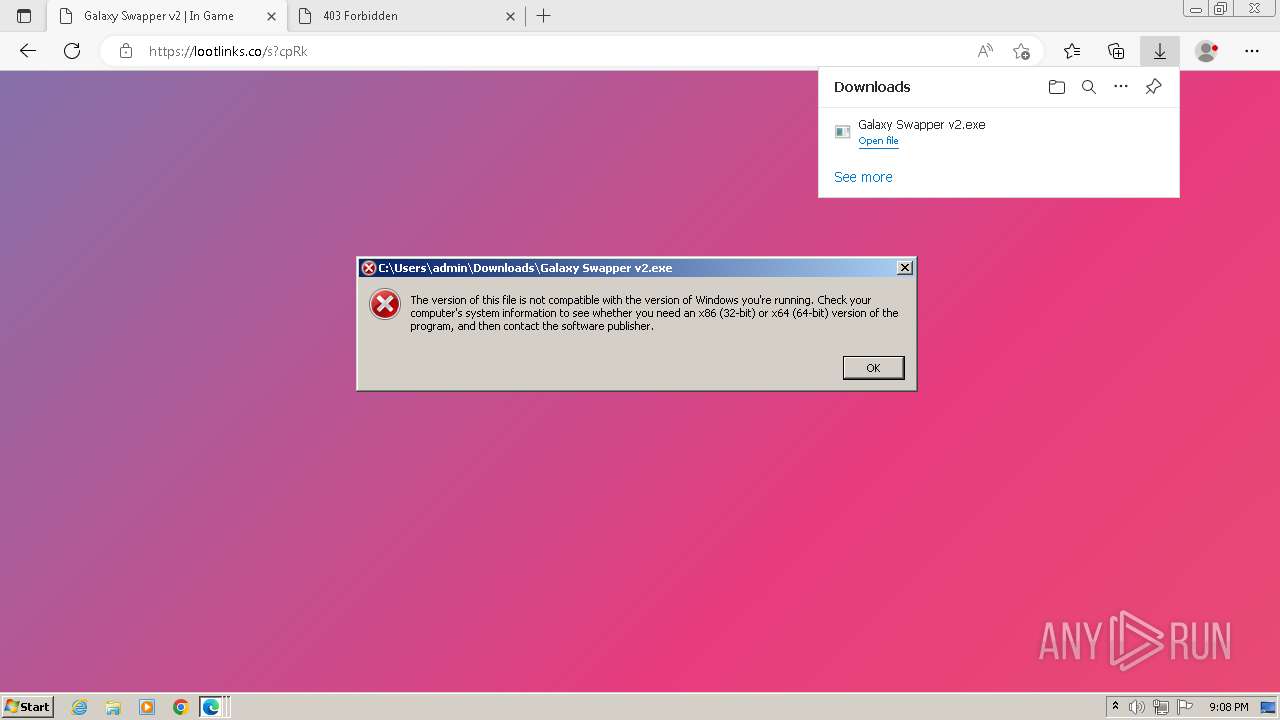1280x720 pixels.
Task: Click See more in Downloads panel
Action: pyautogui.click(x=863, y=177)
